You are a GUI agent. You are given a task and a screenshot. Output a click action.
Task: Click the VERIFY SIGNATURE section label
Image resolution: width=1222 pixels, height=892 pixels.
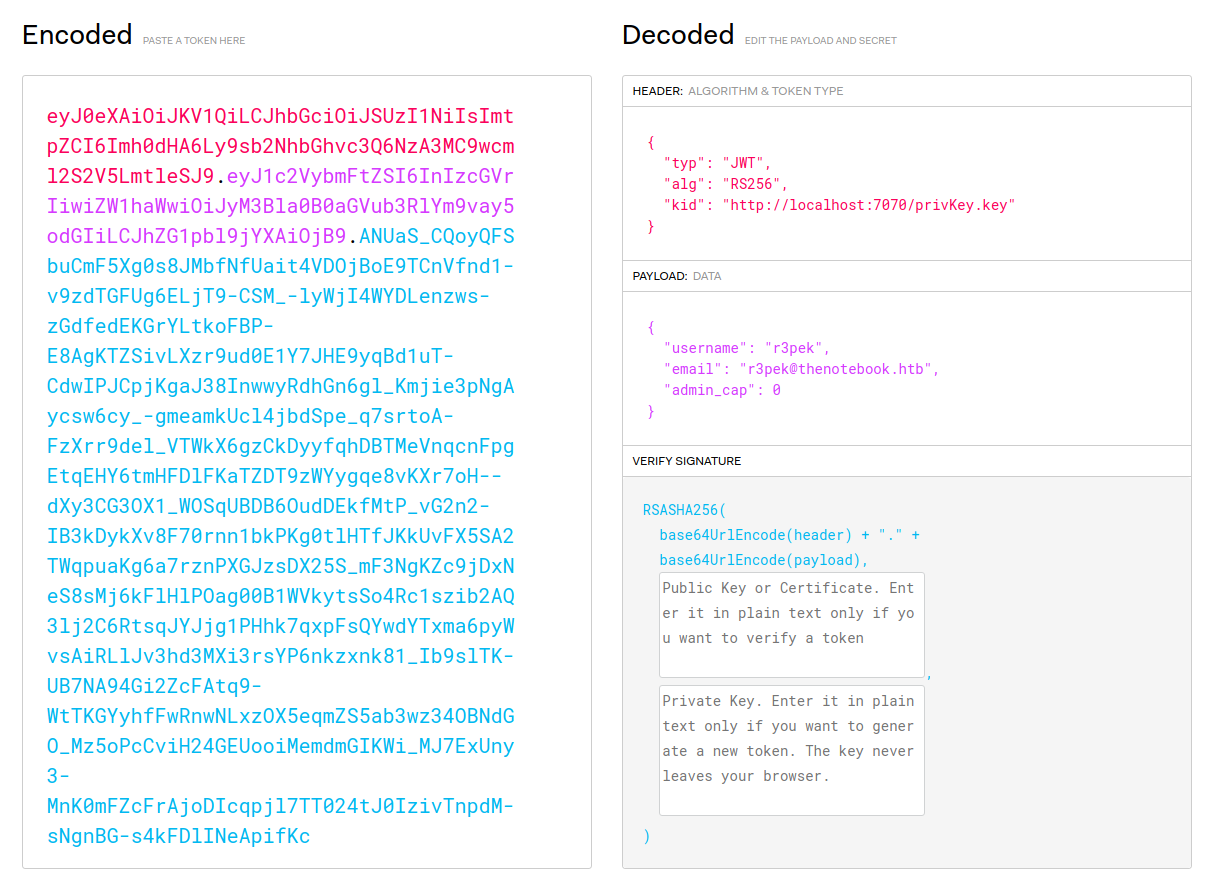click(x=686, y=461)
